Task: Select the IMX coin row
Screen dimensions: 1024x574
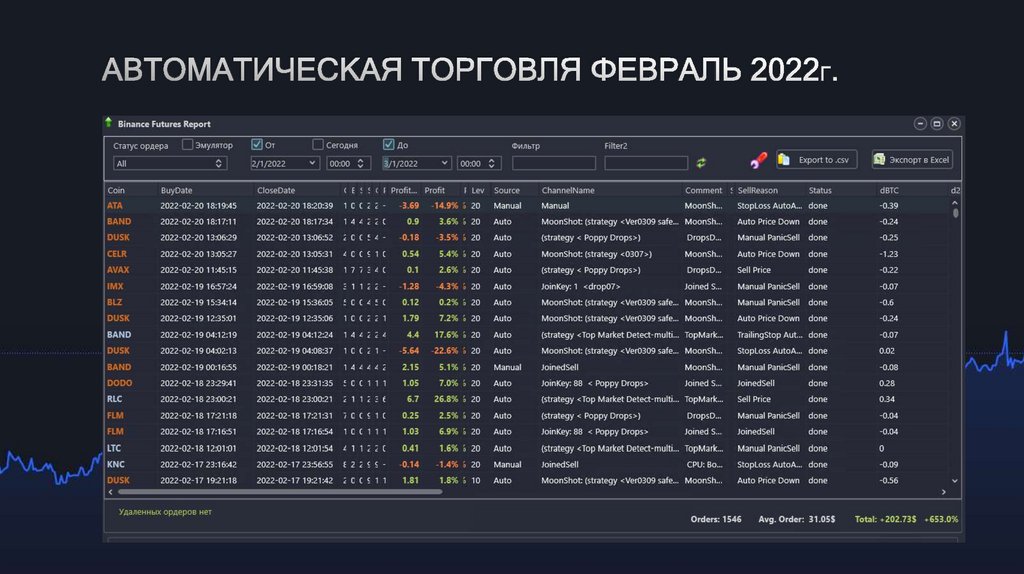Action: 528,286
